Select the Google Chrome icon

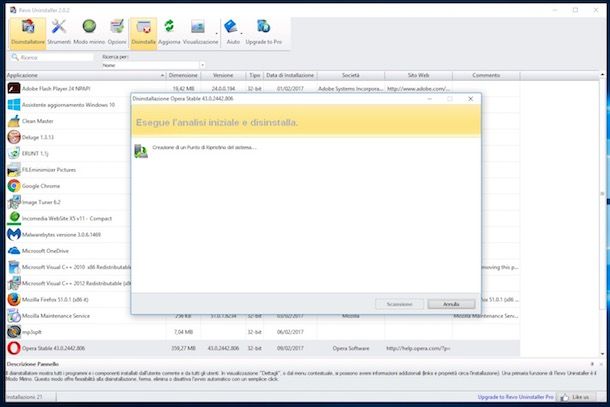pos(14,186)
